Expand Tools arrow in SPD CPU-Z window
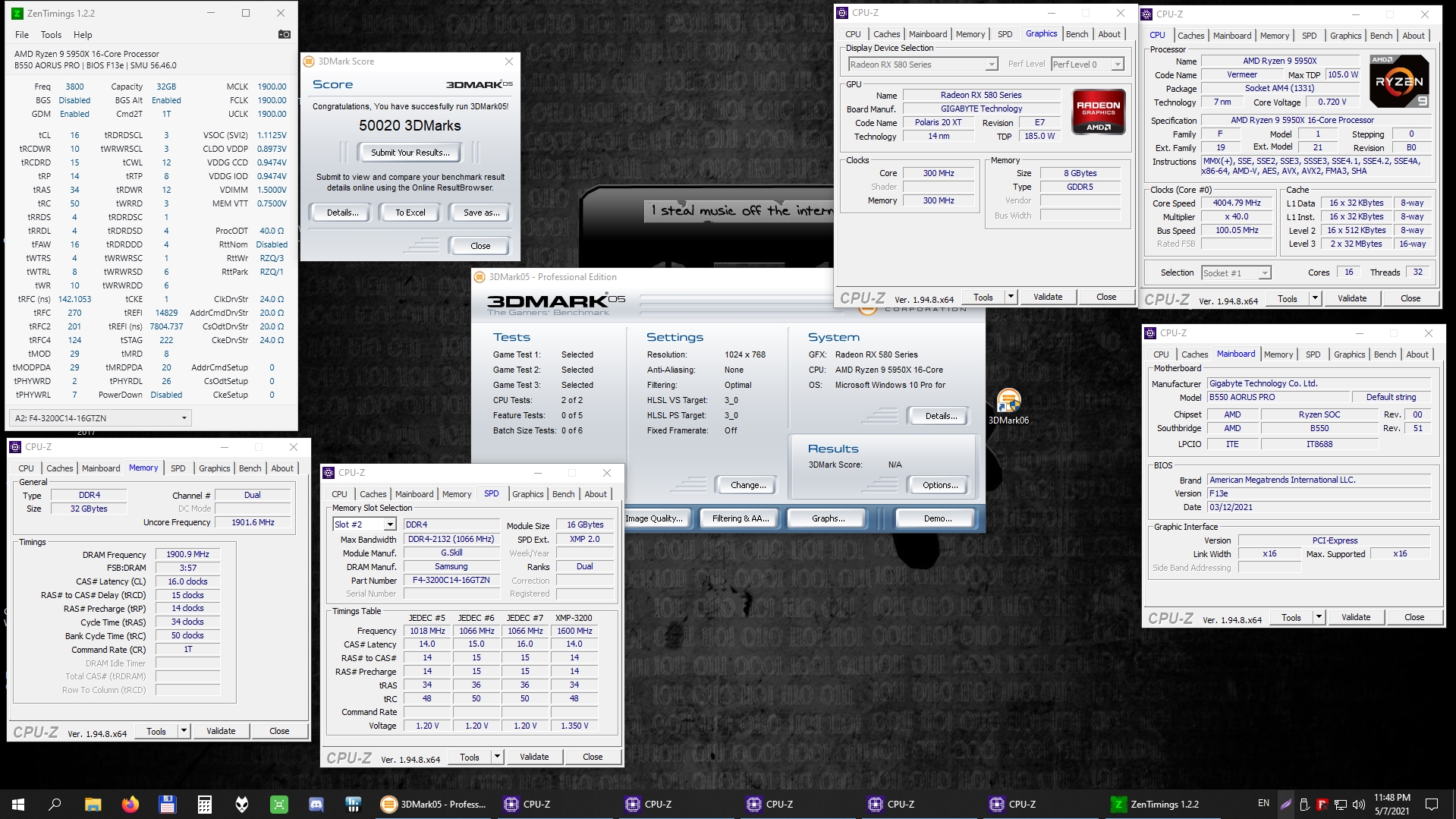The width and height of the screenshot is (1456, 819). pos(497,757)
